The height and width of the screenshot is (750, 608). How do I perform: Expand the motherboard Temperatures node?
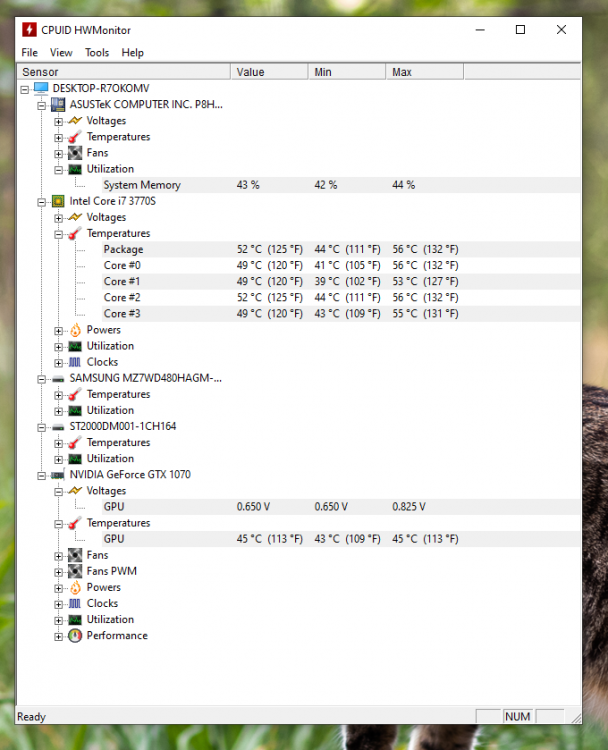(58, 138)
